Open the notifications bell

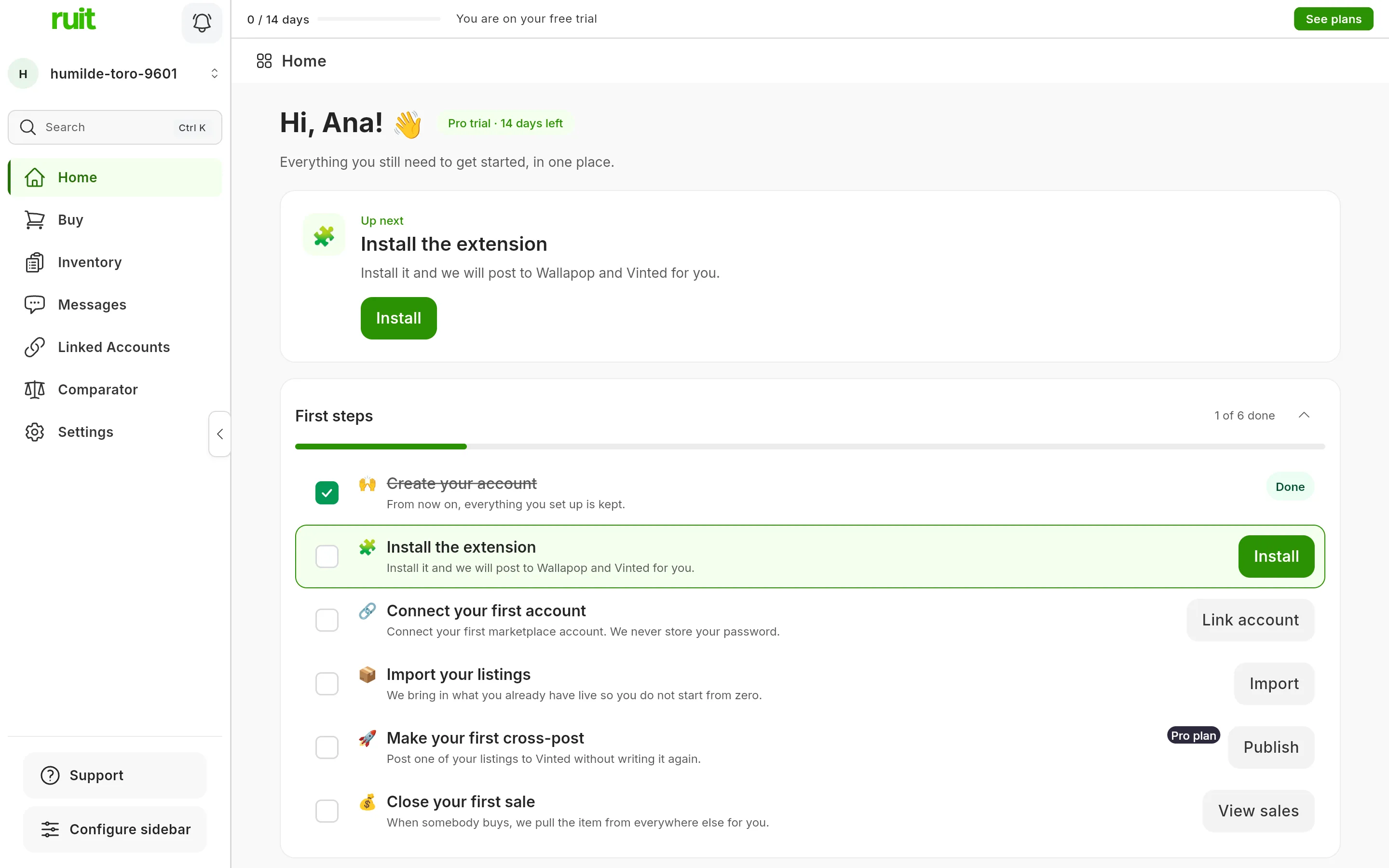pyautogui.click(x=202, y=22)
